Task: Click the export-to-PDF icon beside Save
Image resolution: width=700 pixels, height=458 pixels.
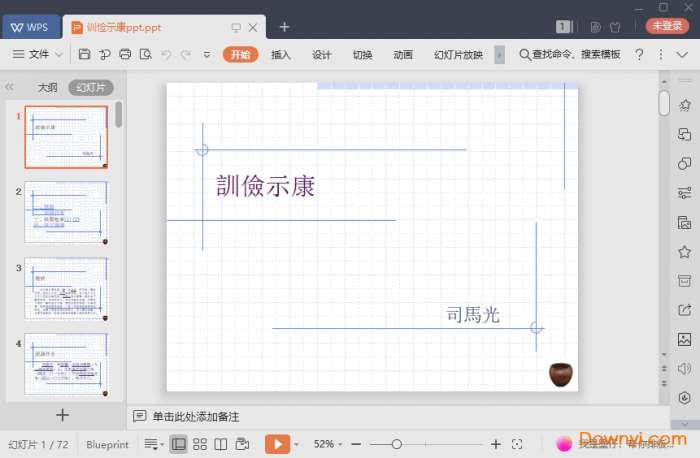Action: coord(104,54)
